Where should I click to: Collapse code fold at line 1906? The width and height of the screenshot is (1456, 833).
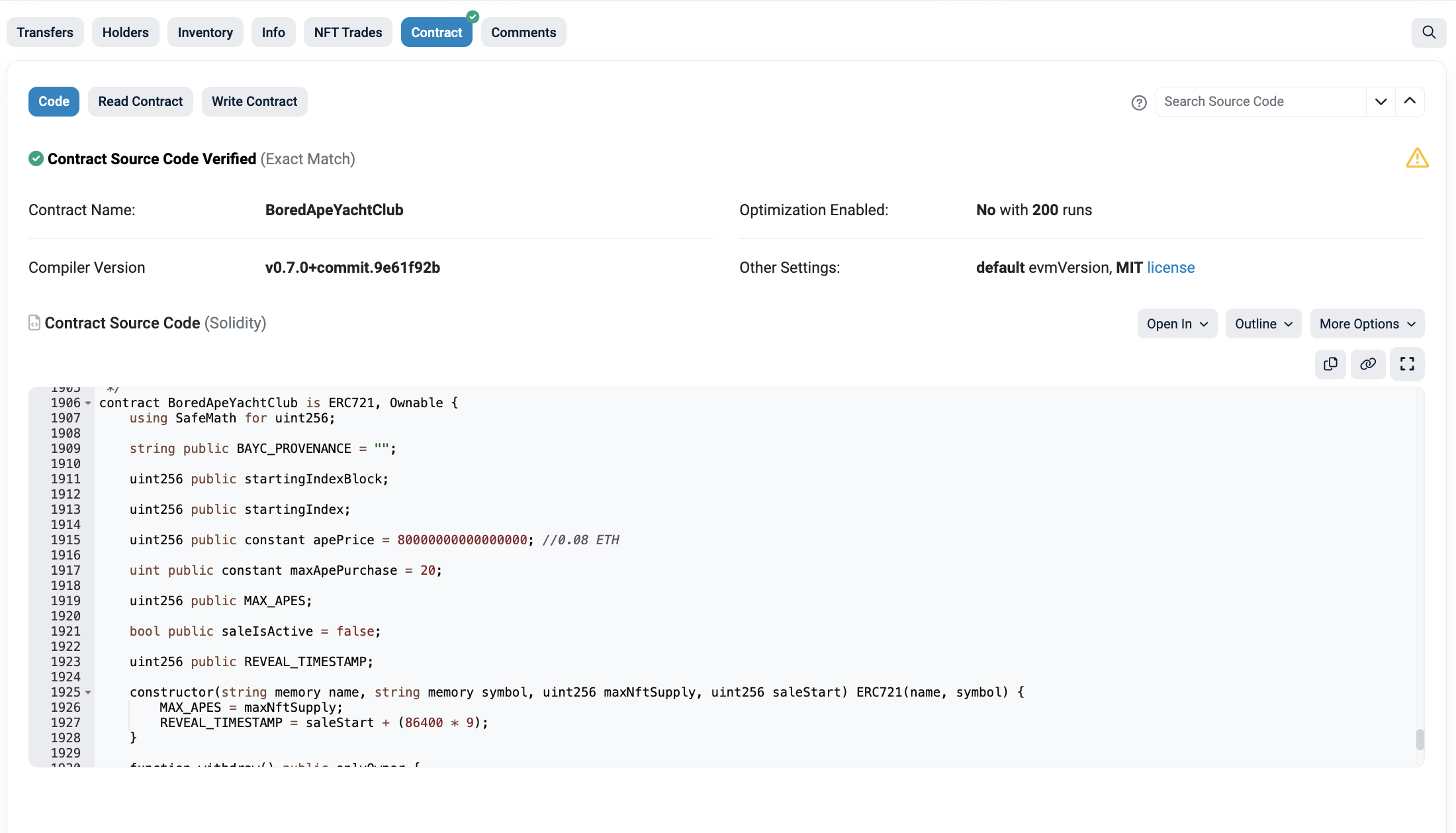point(88,403)
